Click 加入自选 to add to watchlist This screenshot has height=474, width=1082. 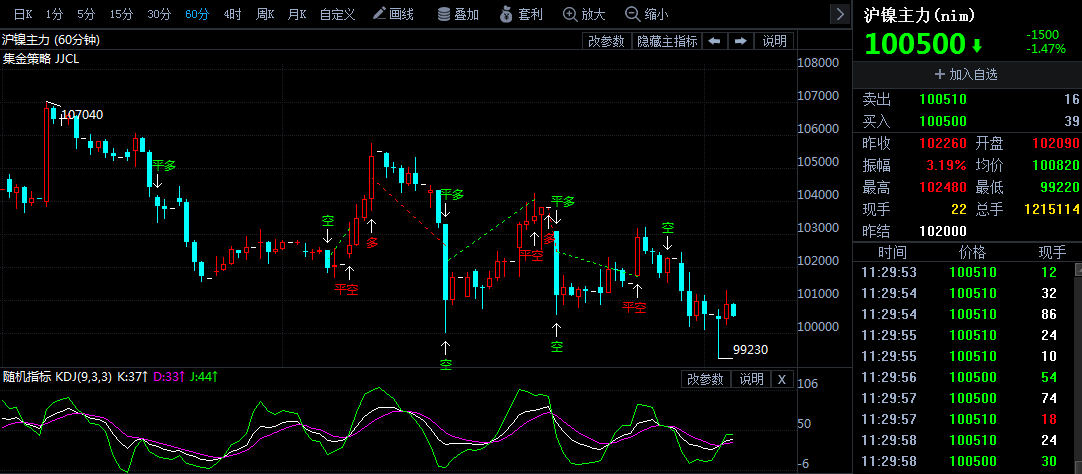(966, 74)
